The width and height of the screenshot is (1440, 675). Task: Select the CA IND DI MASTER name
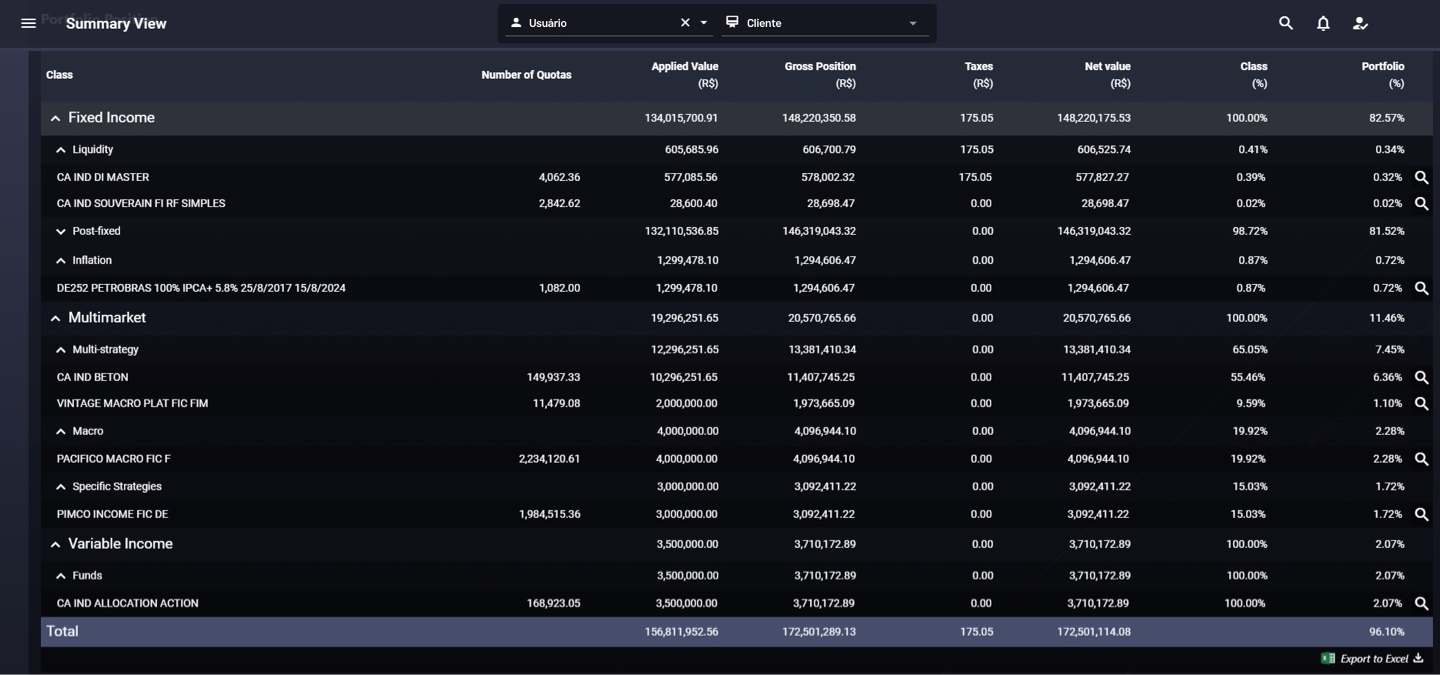click(103, 177)
